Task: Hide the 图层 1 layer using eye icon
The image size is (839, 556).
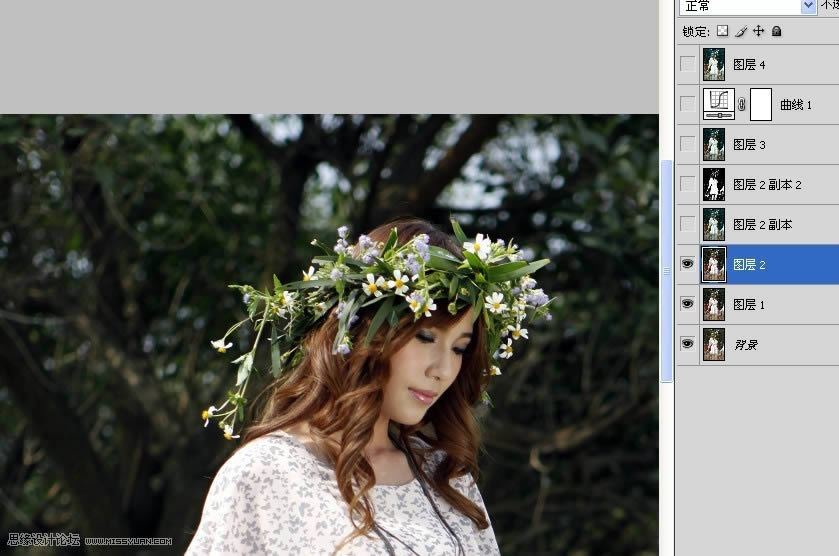Action: [x=687, y=304]
